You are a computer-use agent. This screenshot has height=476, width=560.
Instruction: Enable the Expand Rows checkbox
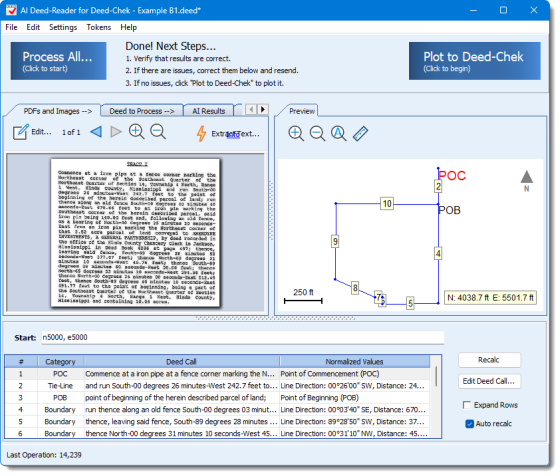pyautogui.click(x=466, y=405)
